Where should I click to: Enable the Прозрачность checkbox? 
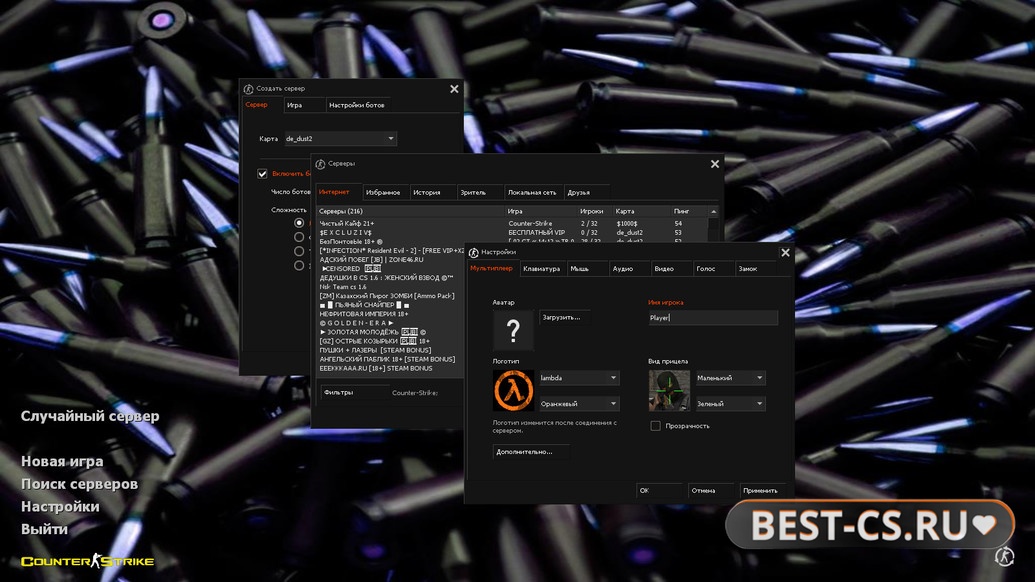(655, 426)
